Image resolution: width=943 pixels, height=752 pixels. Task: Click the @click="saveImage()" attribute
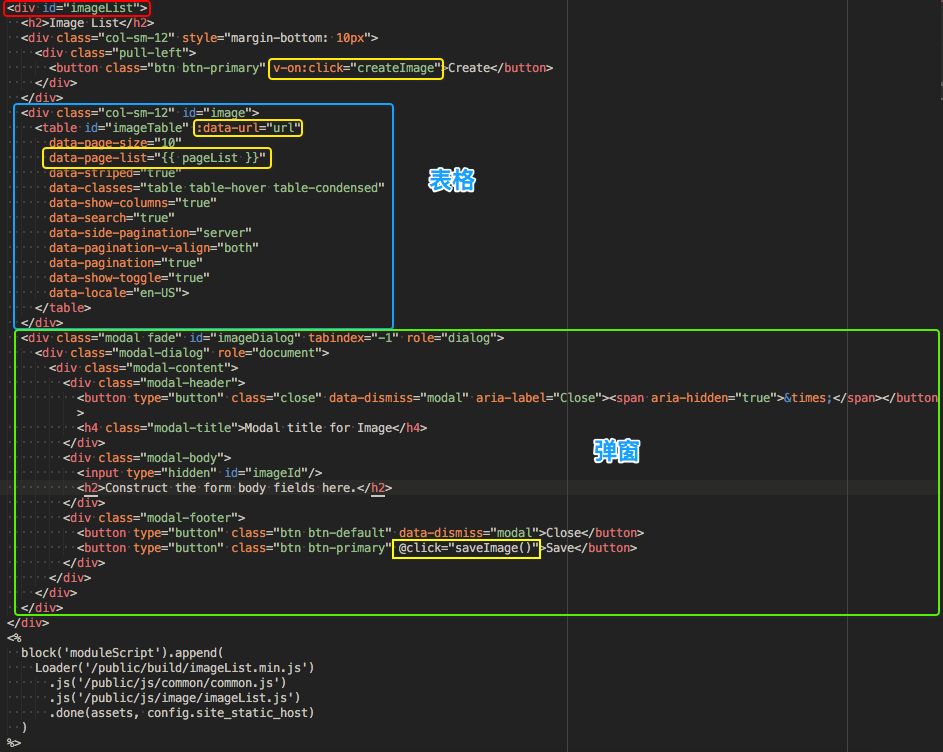click(466, 548)
